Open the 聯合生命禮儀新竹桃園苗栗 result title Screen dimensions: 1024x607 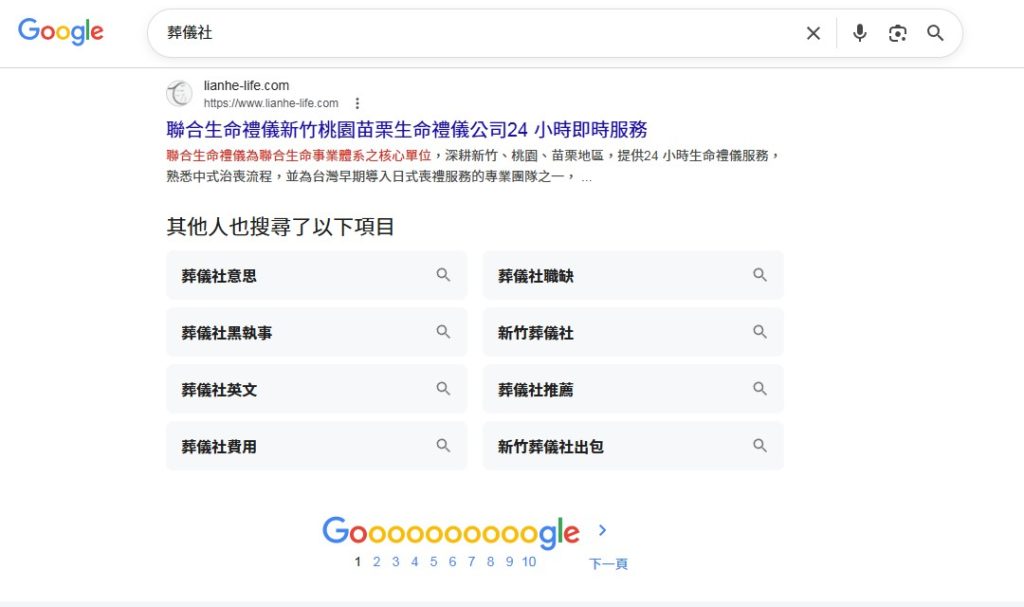[x=407, y=129]
